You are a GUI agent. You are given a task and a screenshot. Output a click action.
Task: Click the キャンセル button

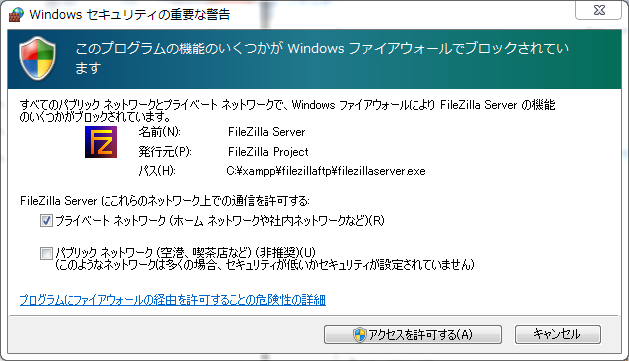(x=558, y=334)
